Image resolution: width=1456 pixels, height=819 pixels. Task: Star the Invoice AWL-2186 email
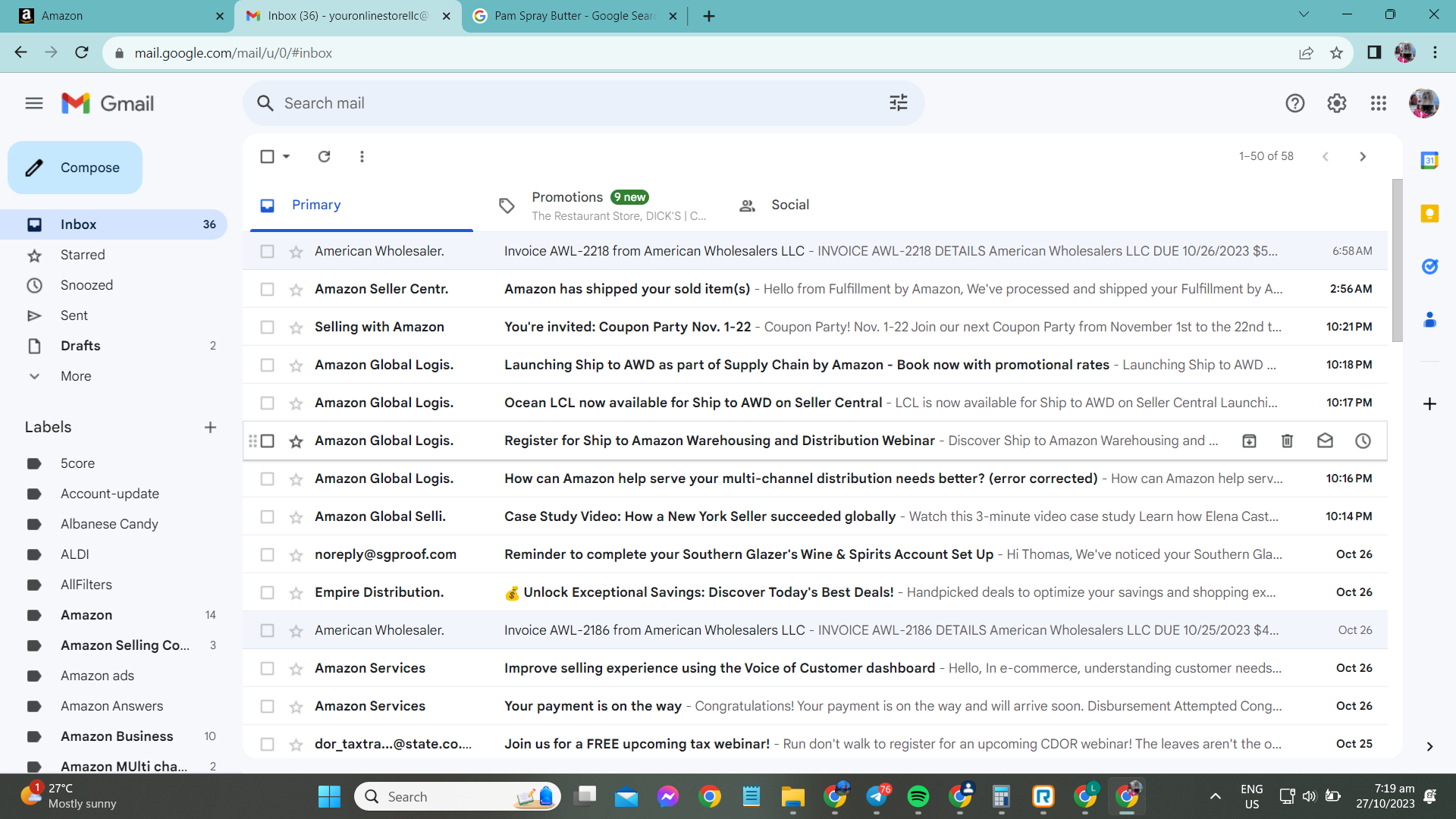296,630
